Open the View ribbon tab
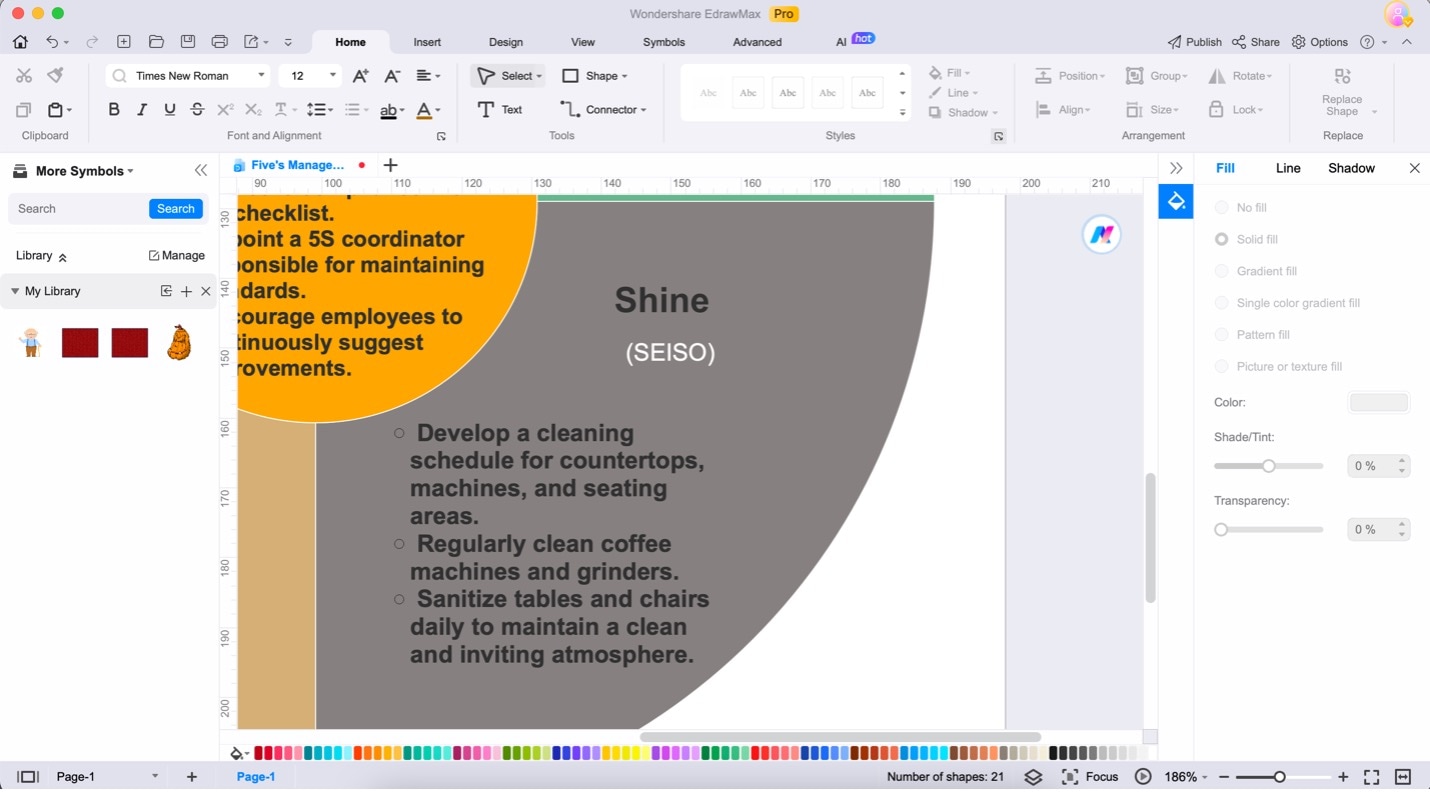 click(x=583, y=42)
